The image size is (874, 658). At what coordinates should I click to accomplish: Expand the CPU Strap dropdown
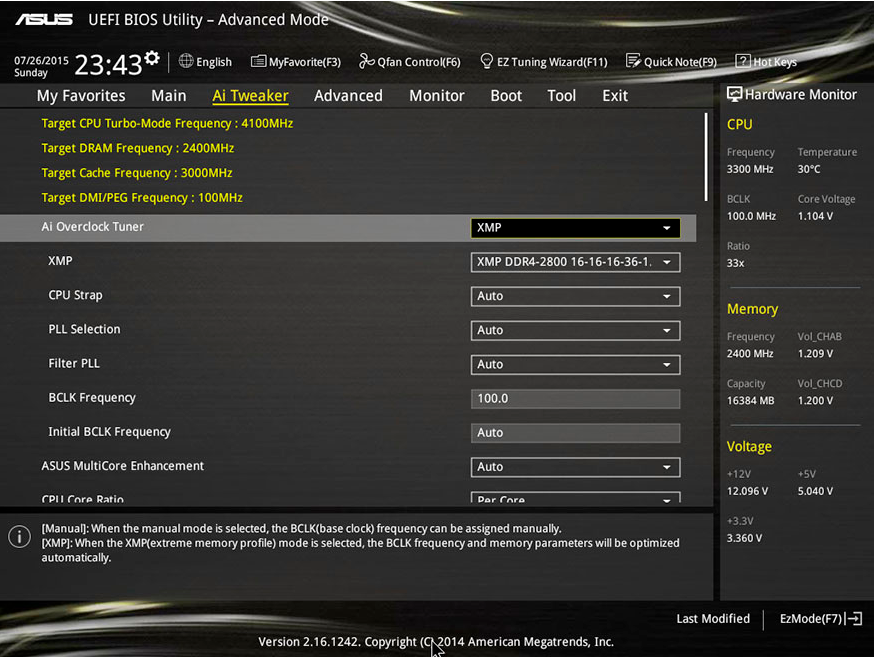[x=575, y=296]
